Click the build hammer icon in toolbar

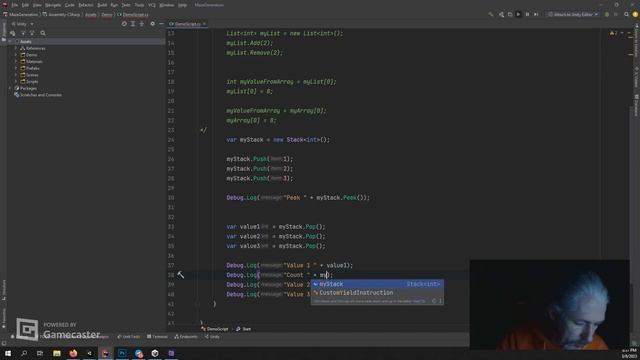pyautogui.click(x=491, y=14)
